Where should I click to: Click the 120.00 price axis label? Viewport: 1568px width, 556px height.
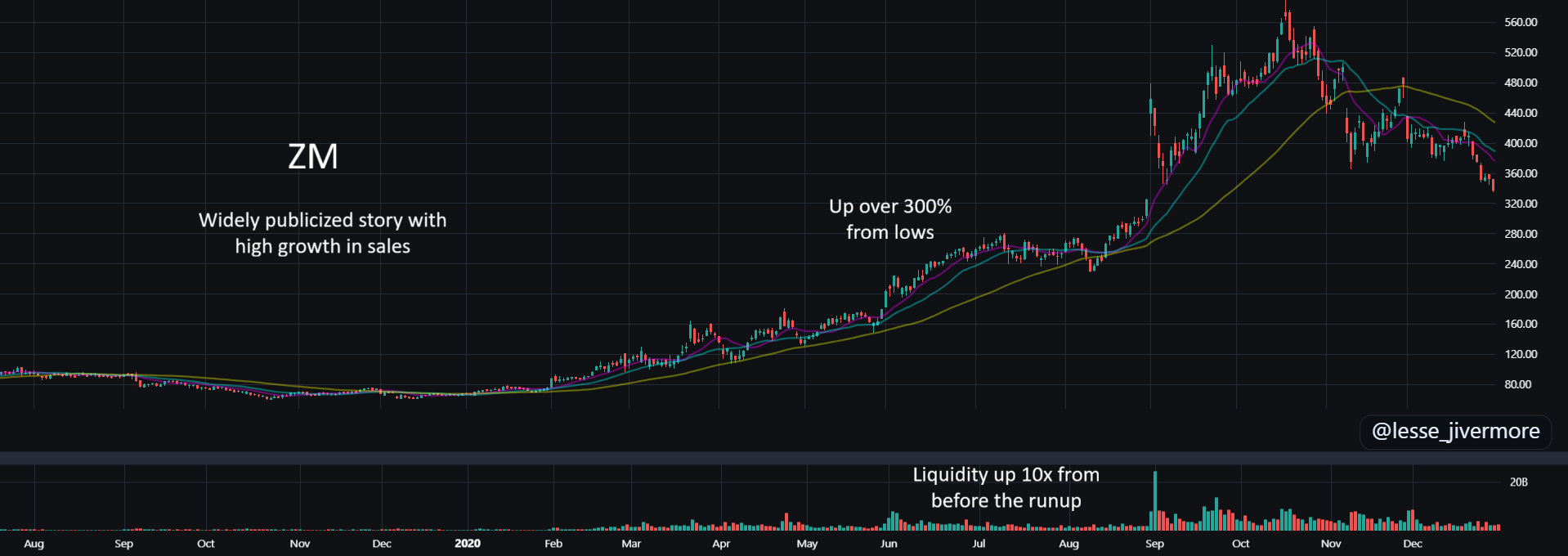[x=1521, y=354]
